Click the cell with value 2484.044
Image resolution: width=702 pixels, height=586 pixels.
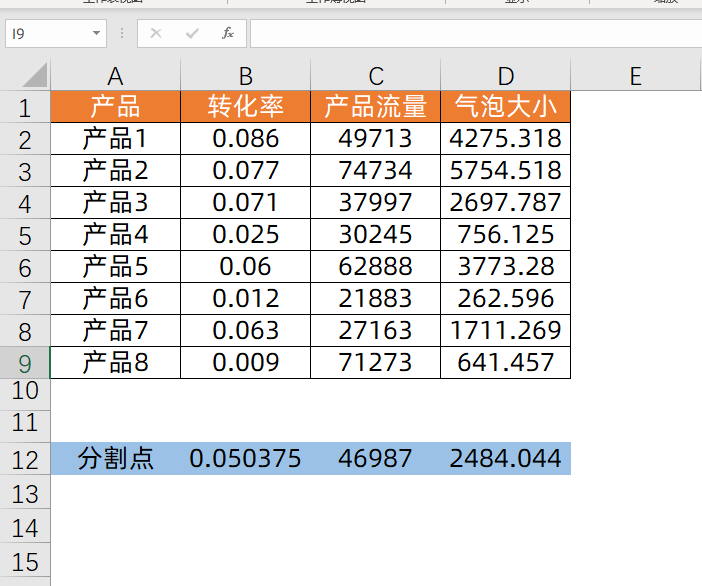click(505, 459)
